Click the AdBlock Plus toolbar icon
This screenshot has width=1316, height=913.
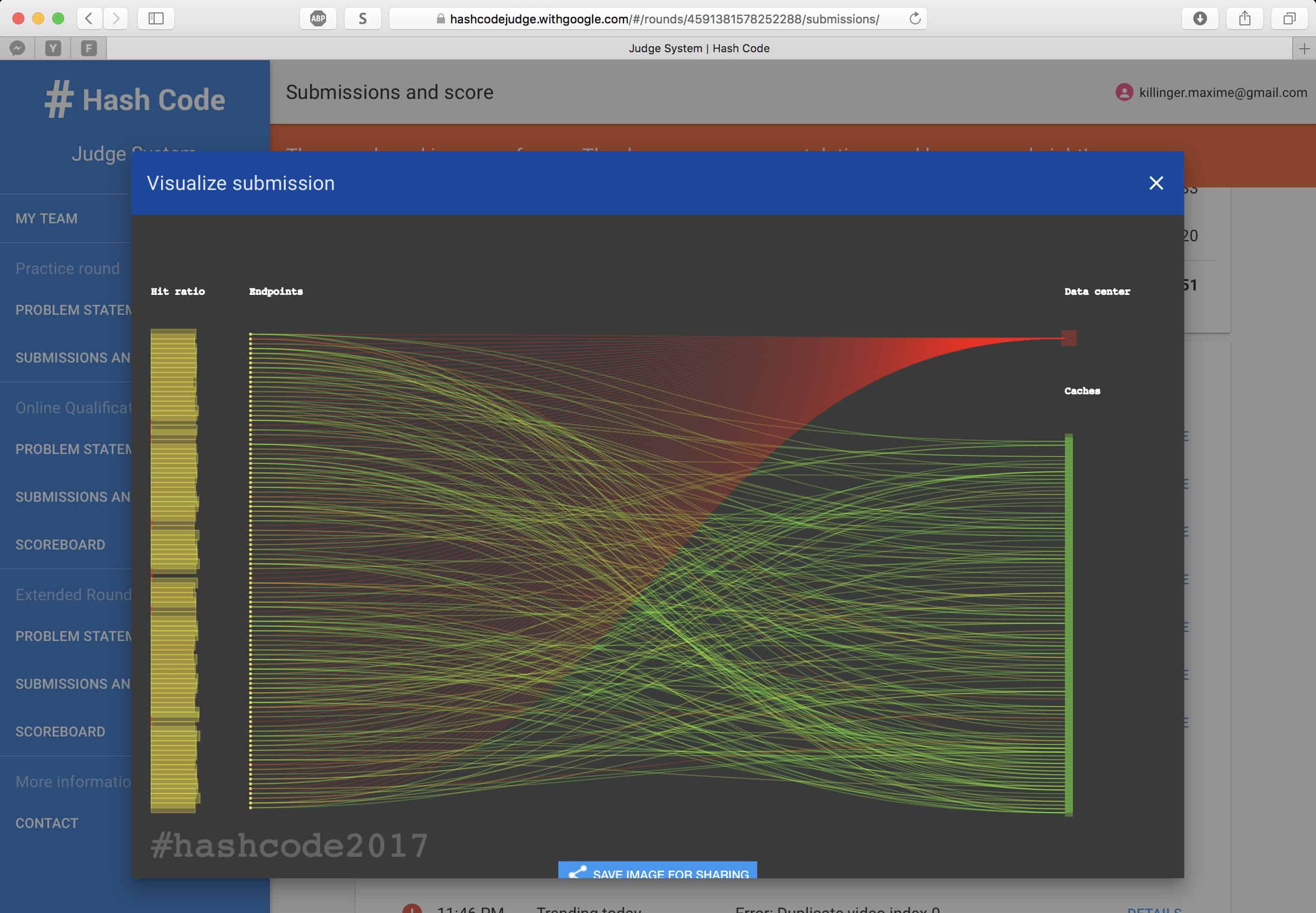tap(318, 18)
